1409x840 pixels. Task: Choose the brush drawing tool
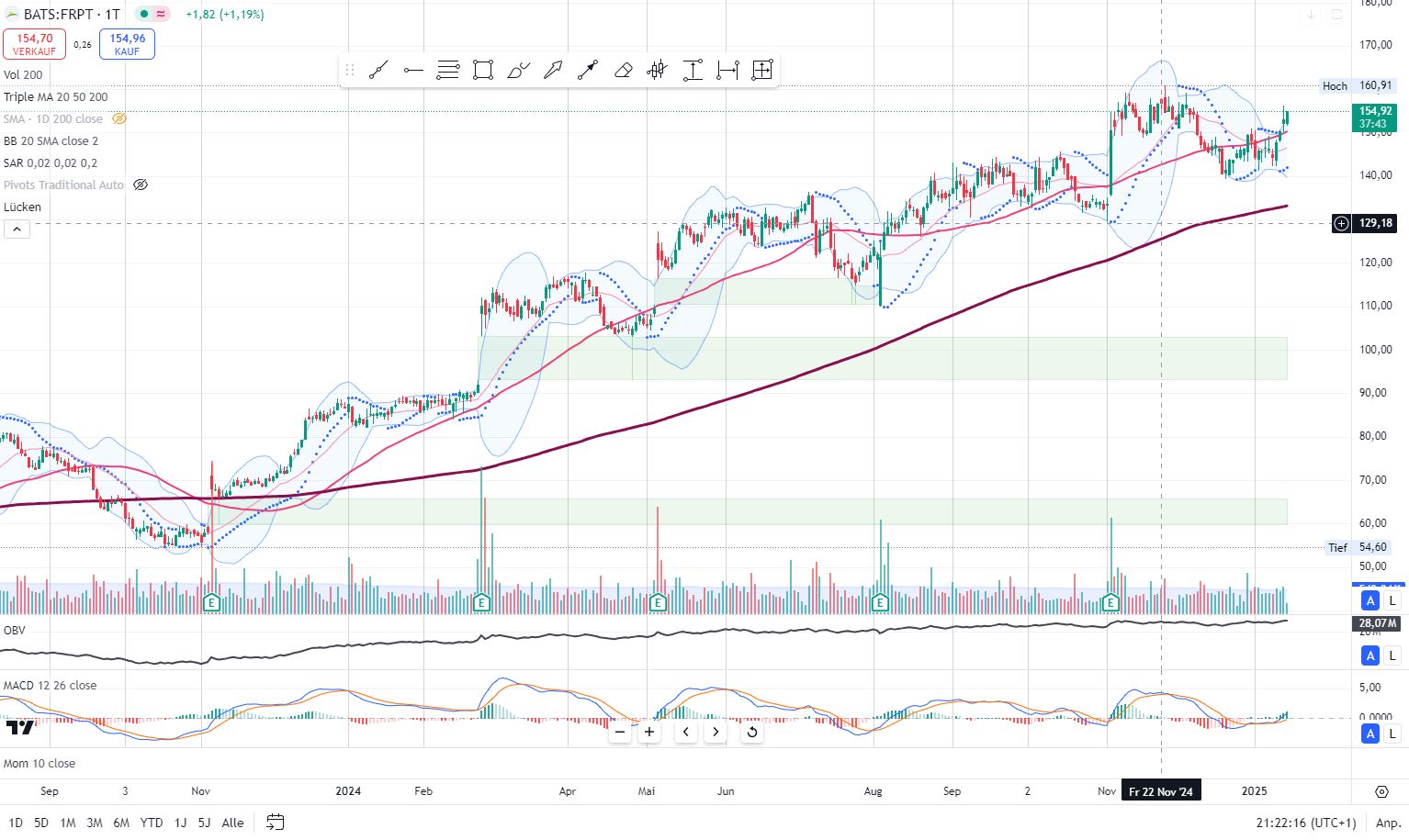[518, 71]
